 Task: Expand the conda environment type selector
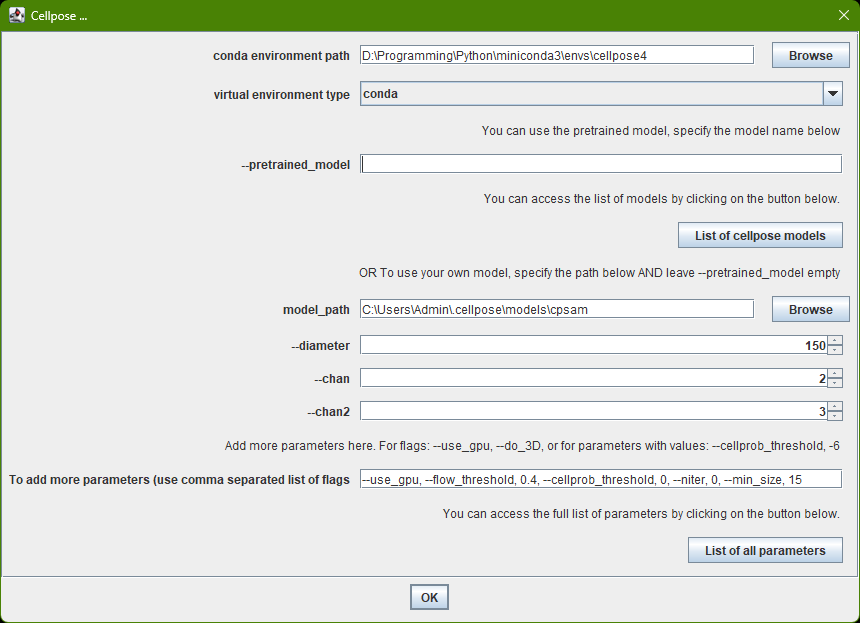[x=832, y=93]
